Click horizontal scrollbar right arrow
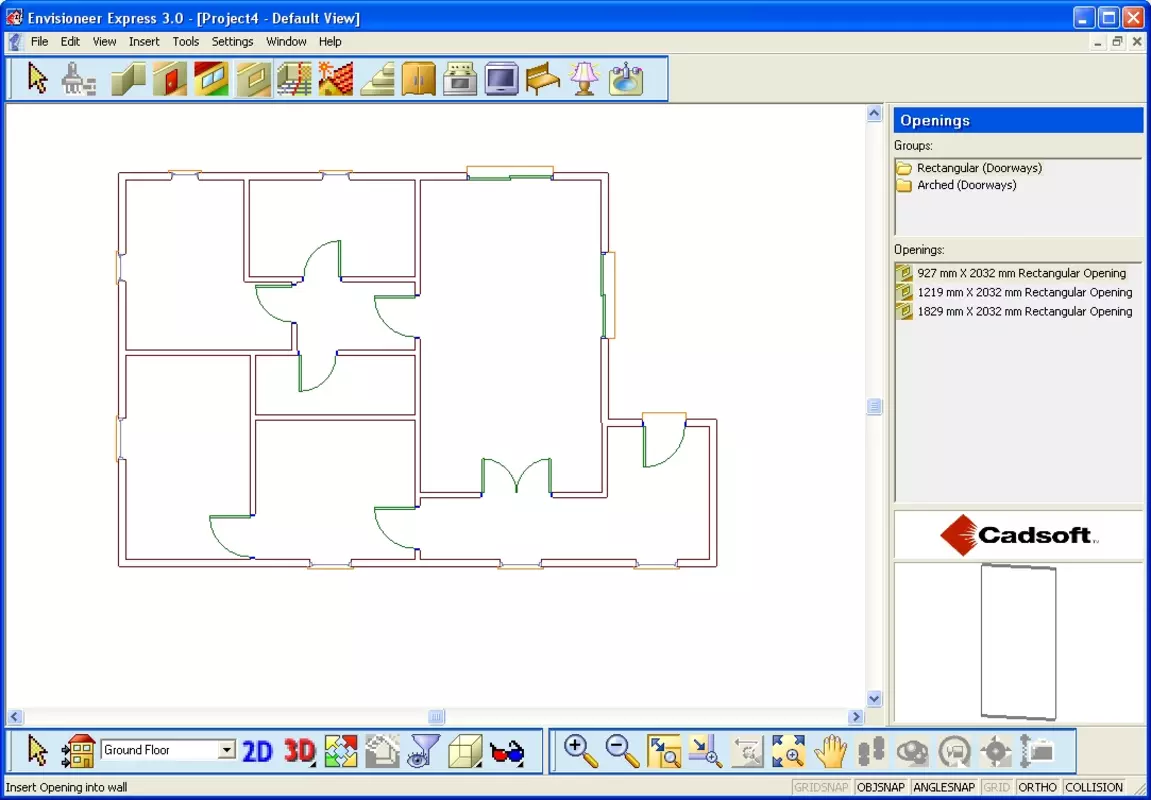Viewport: 1151px width, 800px height. point(855,716)
